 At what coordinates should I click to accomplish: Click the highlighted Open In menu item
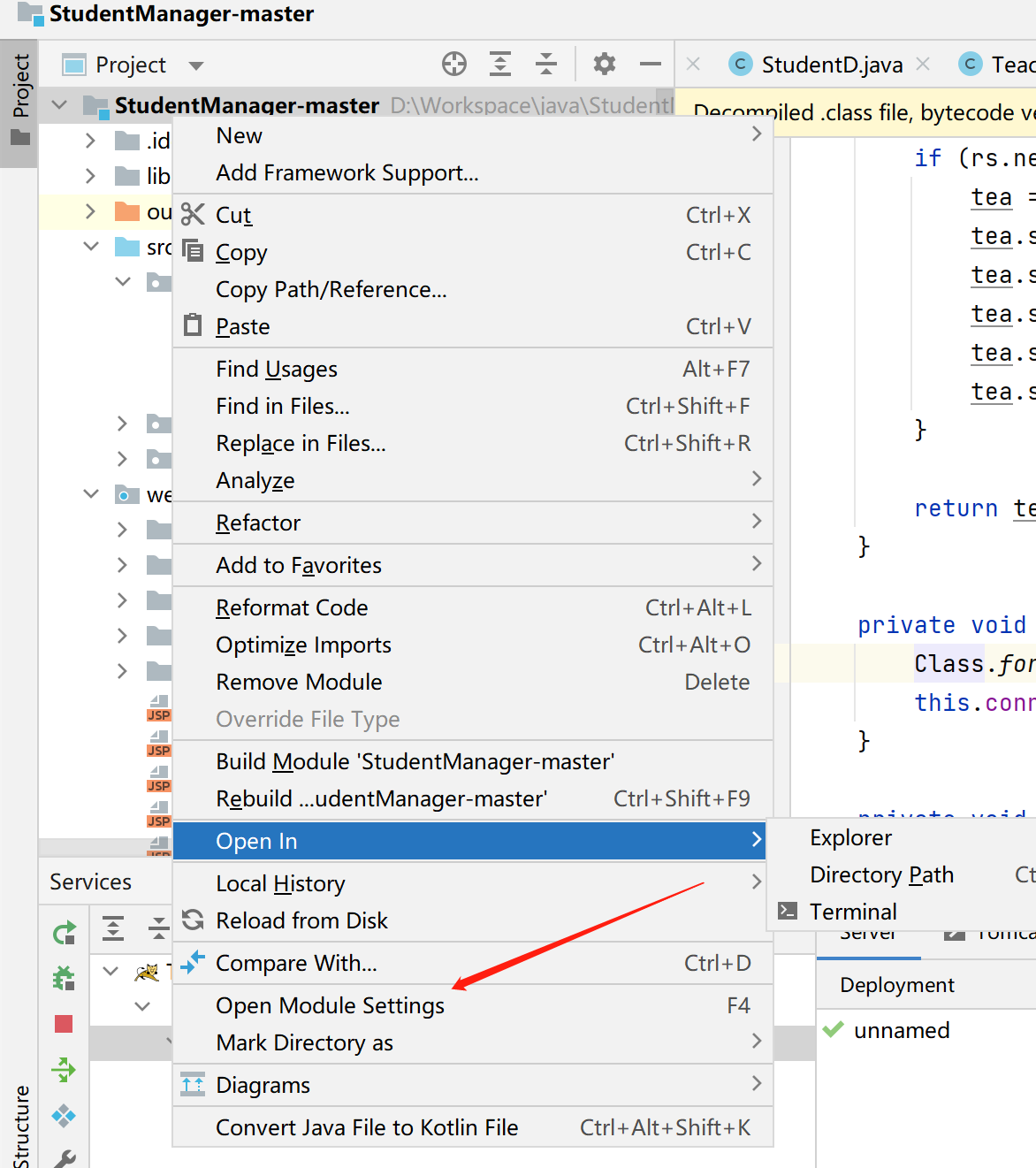(469, 841)
